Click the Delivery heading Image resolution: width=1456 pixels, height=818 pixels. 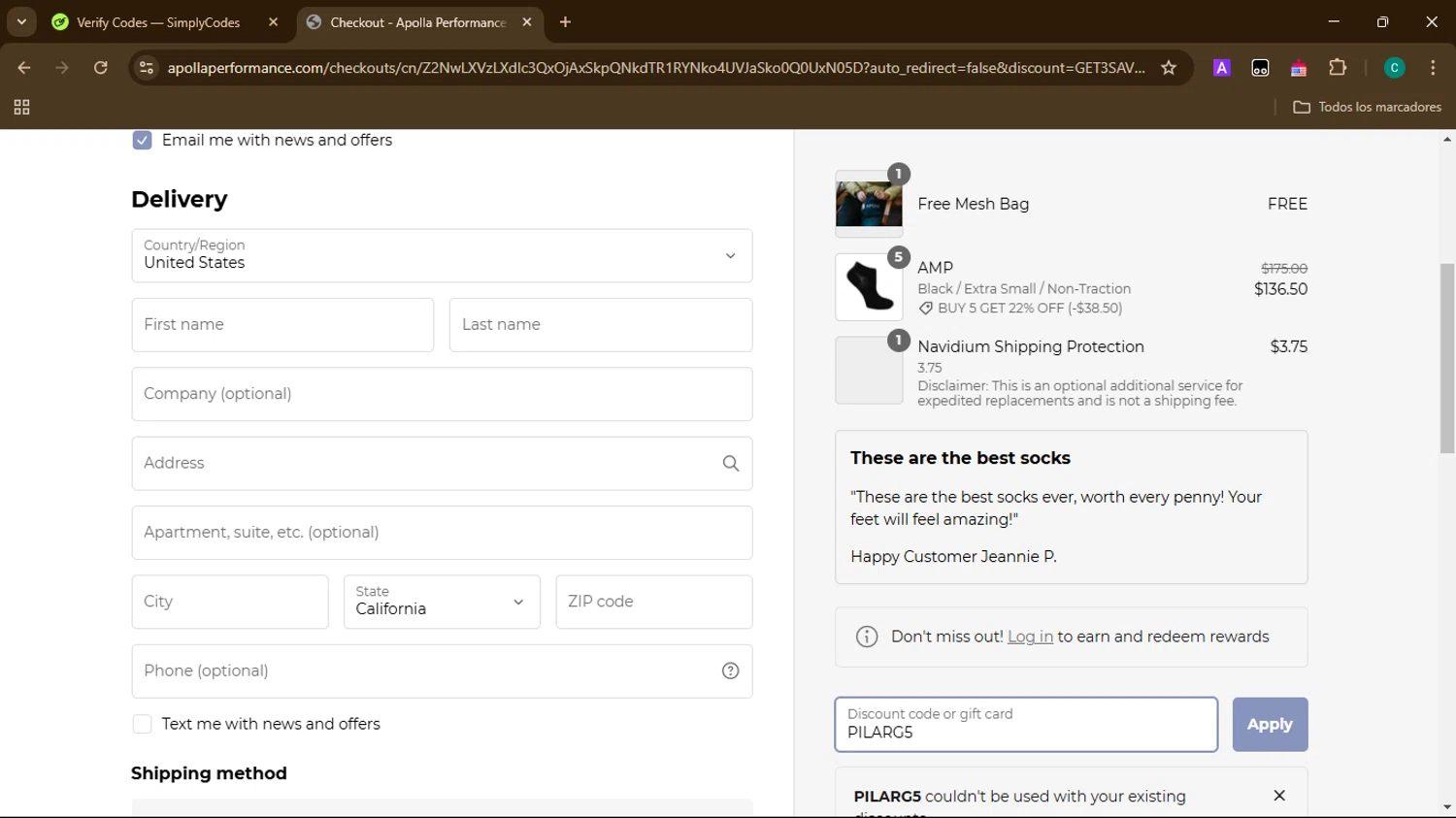(180, 199)
